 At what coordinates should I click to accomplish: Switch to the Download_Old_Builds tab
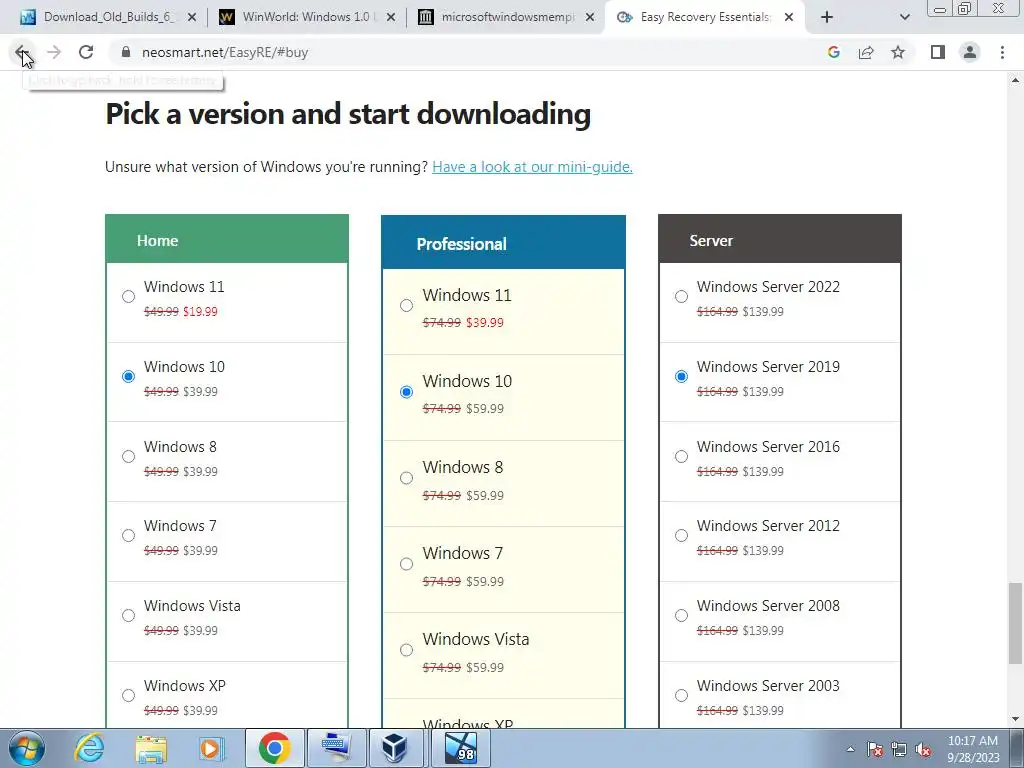(108, 18)
